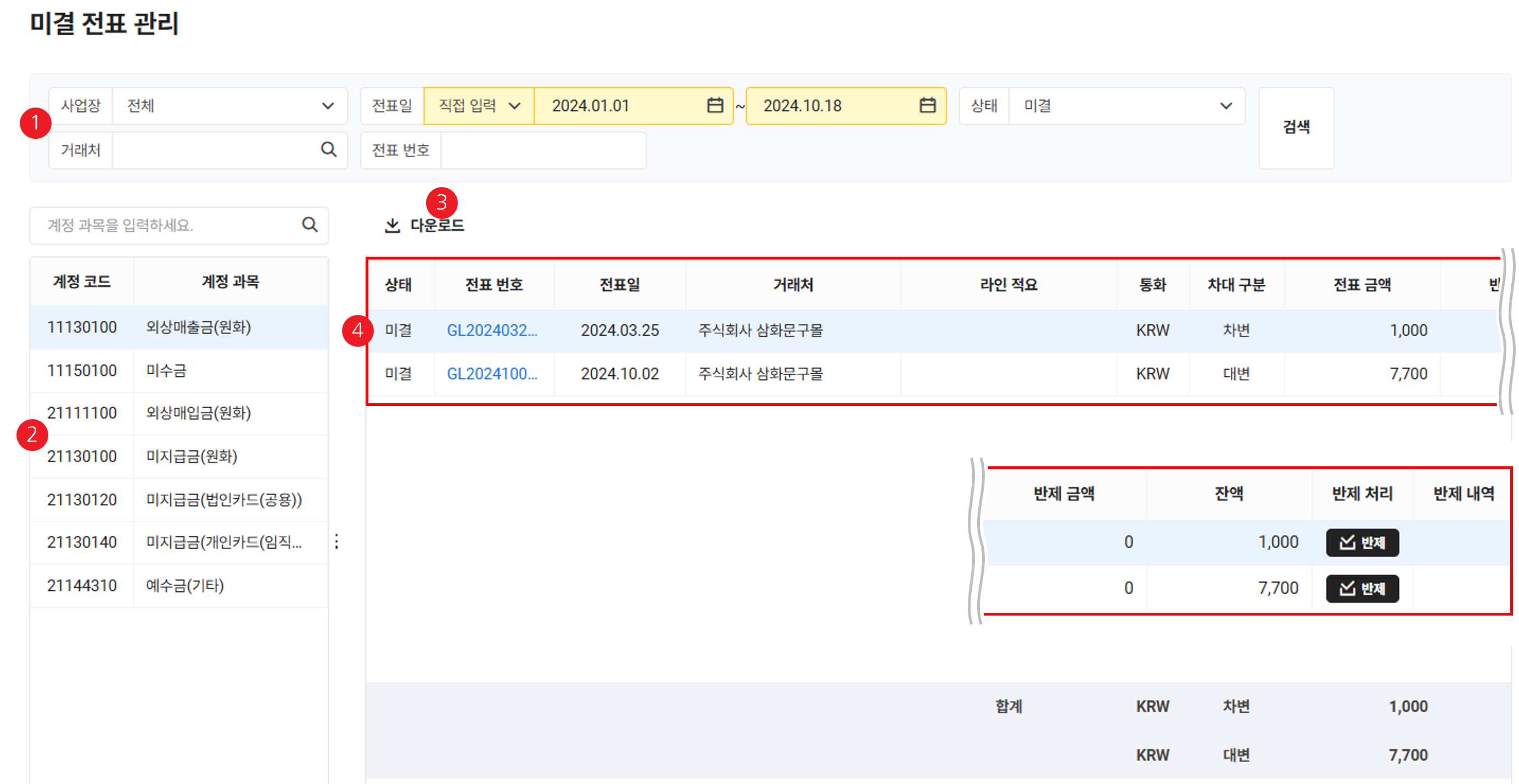This screenshot has height=784, width=1519.
Task: Select account 21144310 예수금(기타) row
Action: coord(178,585)
